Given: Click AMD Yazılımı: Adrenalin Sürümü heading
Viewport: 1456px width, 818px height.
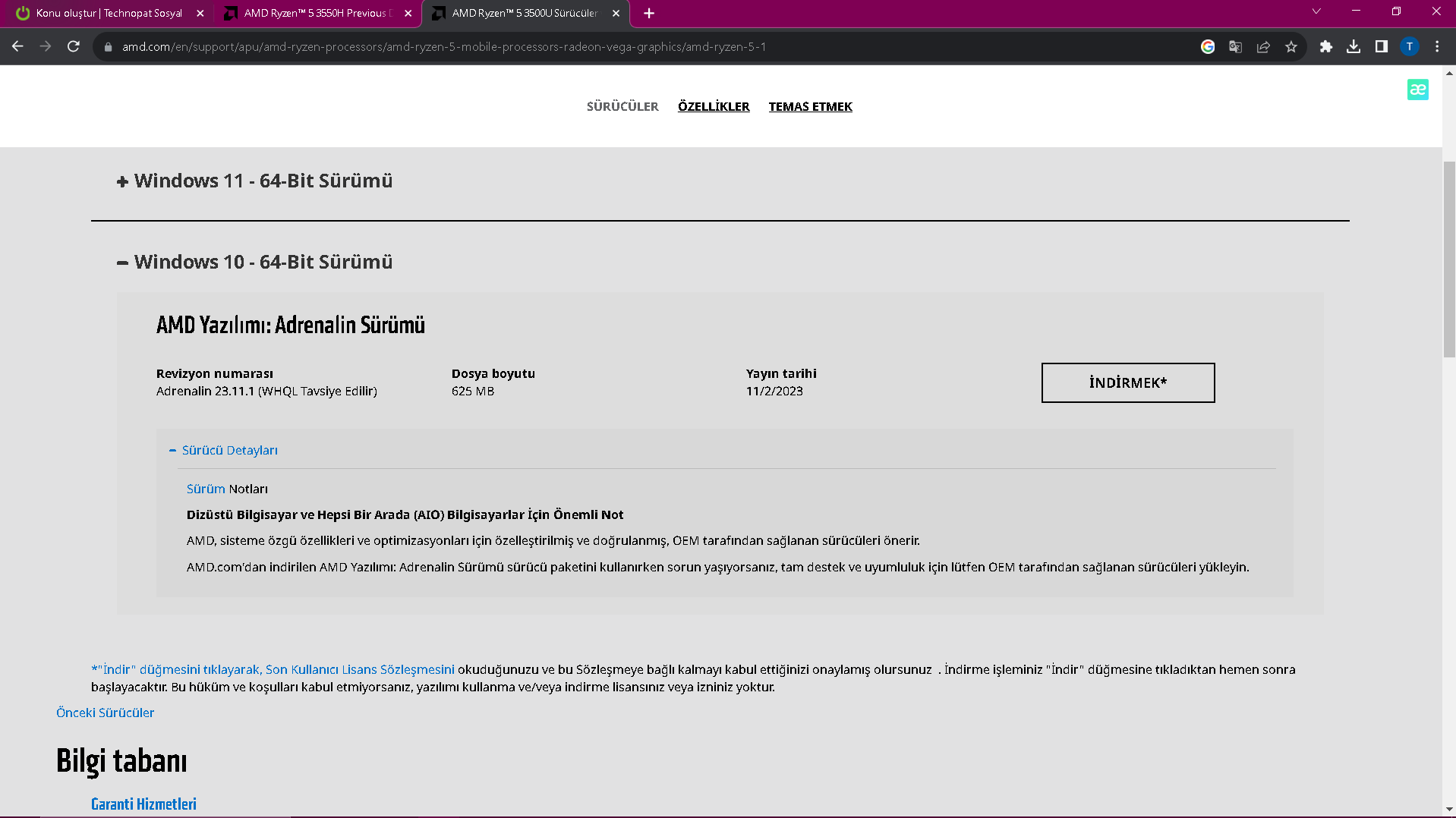Looking at the screenshot, I should [x=291, y=326].
